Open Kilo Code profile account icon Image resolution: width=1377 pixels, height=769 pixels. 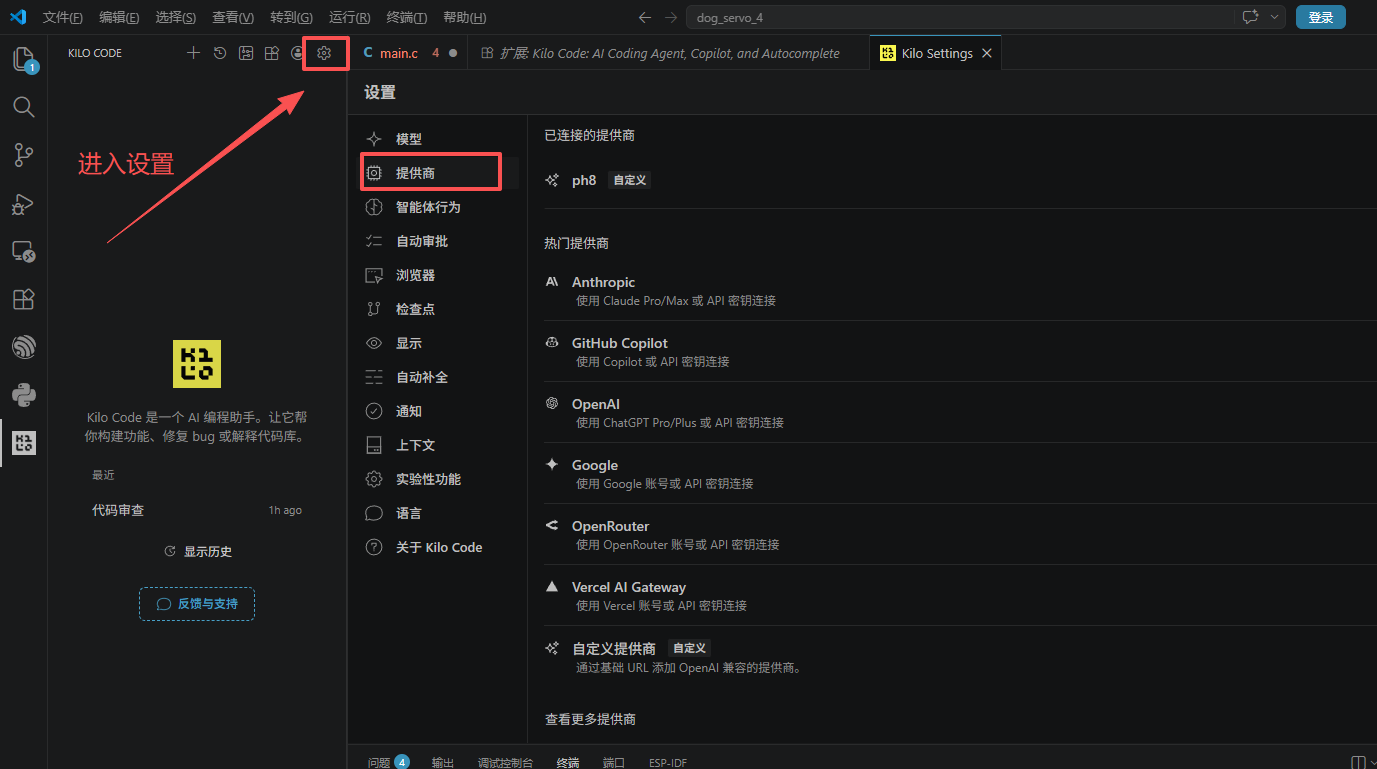[x=298, y=53]
